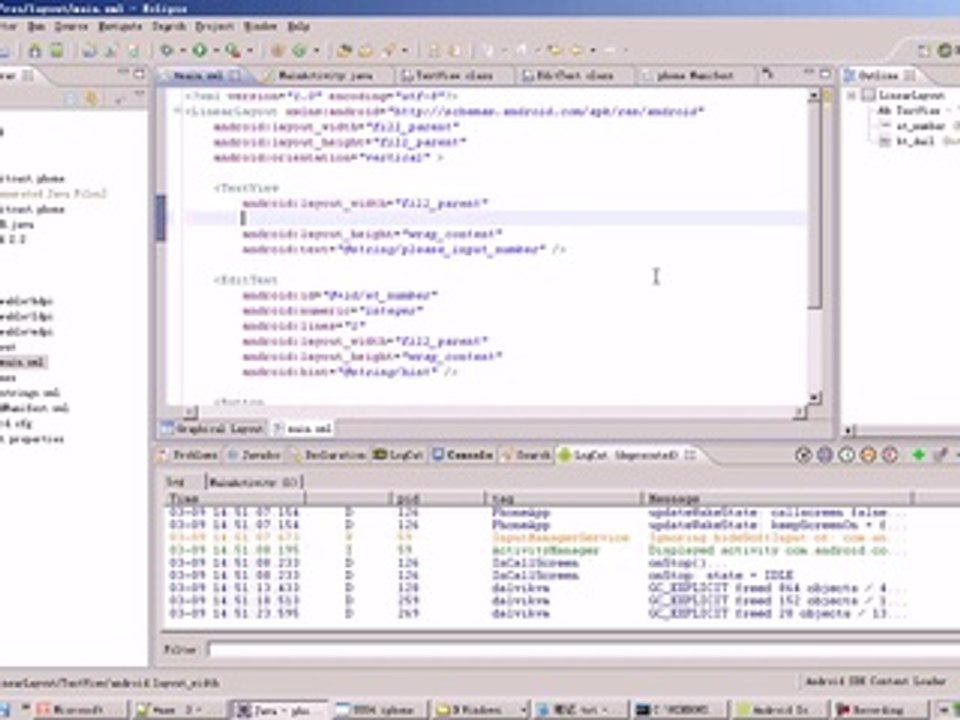Screen dimensions: 960x720
Task: Open the Debug button dropdown arrow
Action: pos(182,51)
